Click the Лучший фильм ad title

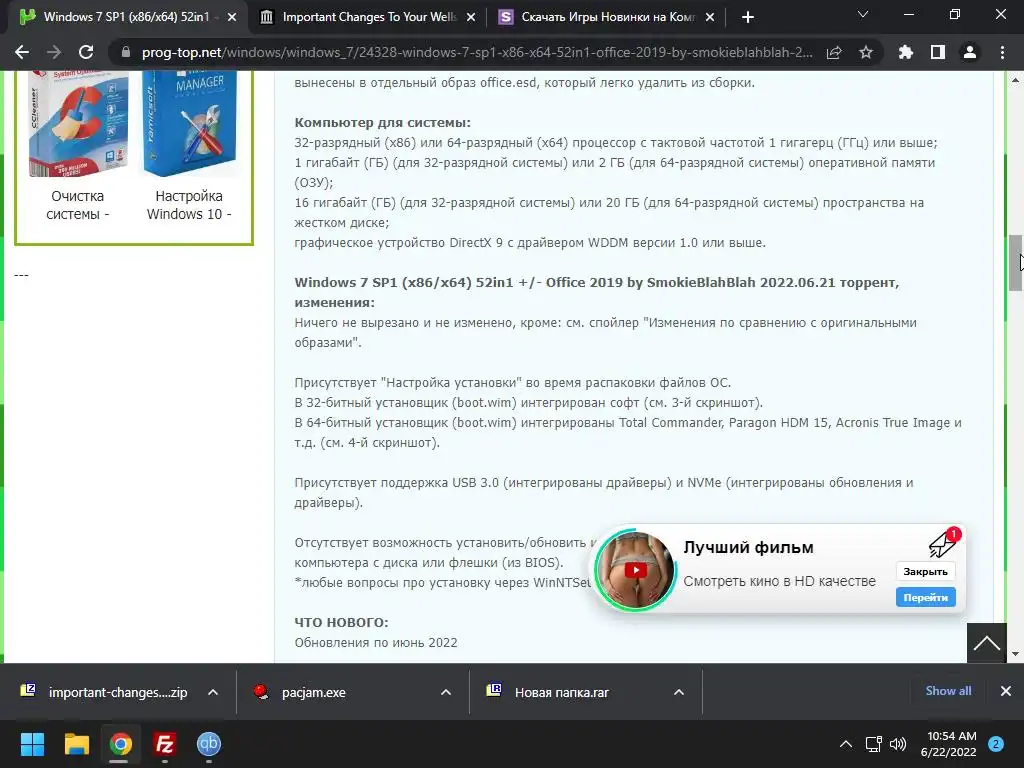[748, 547]
